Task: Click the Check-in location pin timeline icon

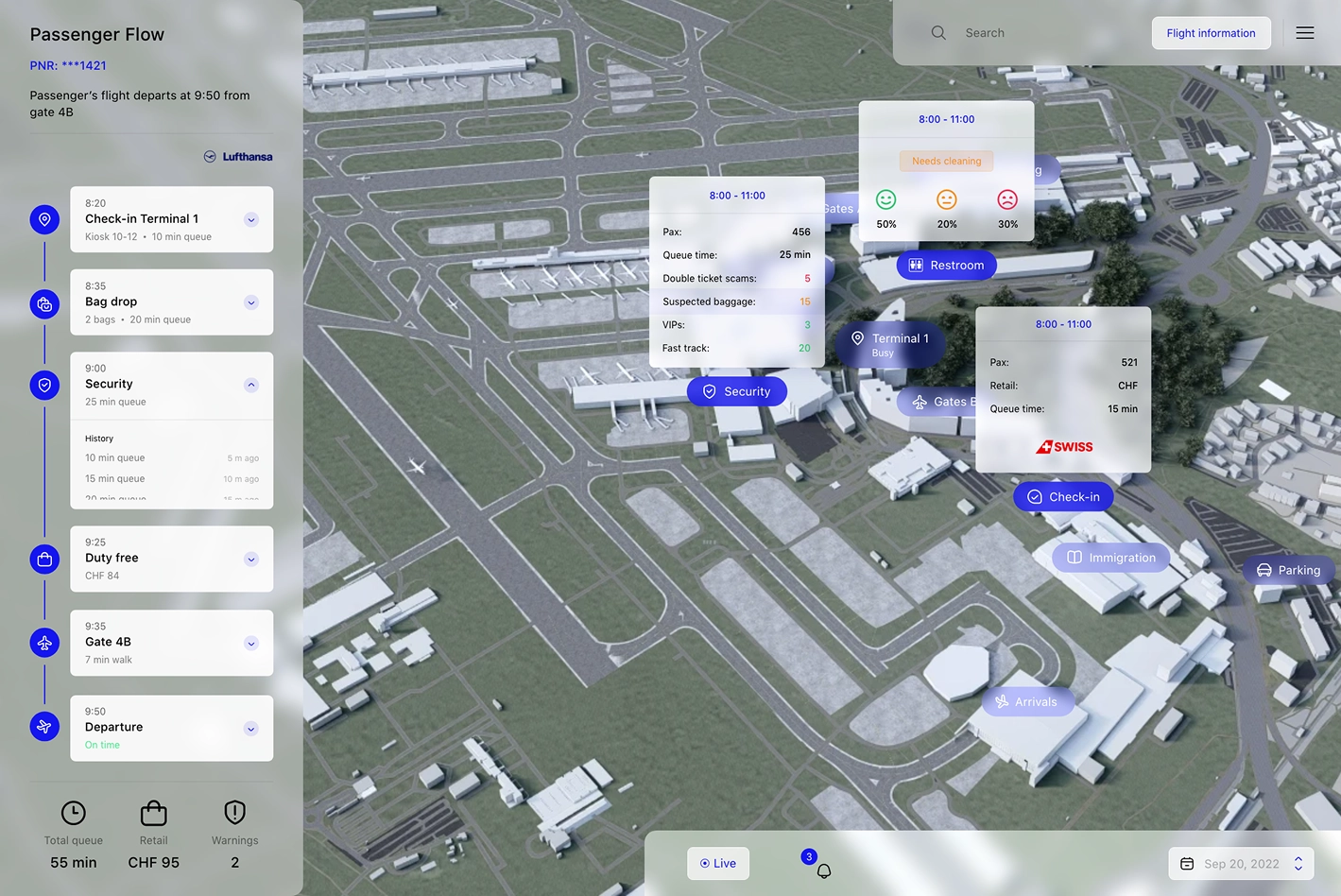Action: 44,219
